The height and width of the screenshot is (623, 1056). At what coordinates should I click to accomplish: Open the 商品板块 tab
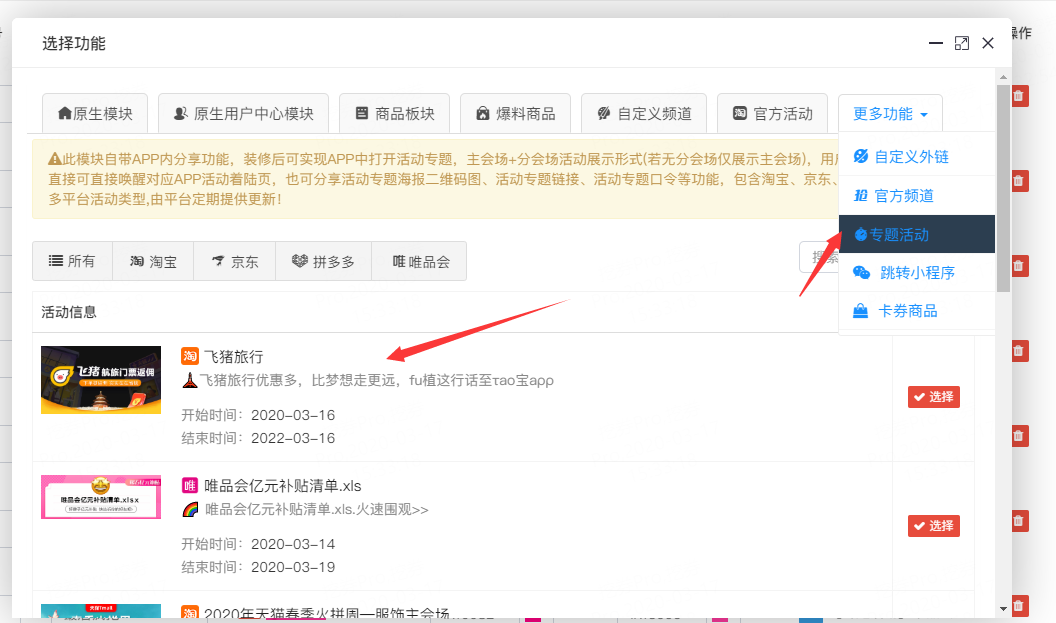click(395, 113)
